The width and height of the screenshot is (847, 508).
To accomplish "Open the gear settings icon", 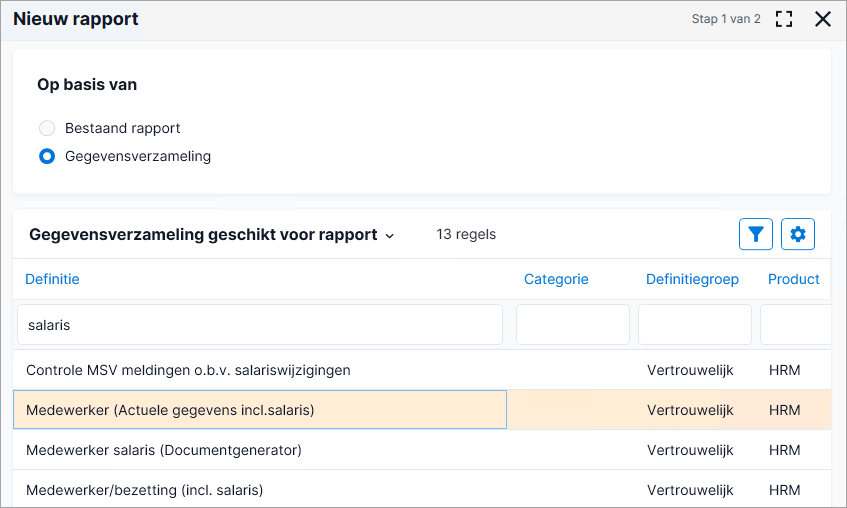I will click(798, 234).
